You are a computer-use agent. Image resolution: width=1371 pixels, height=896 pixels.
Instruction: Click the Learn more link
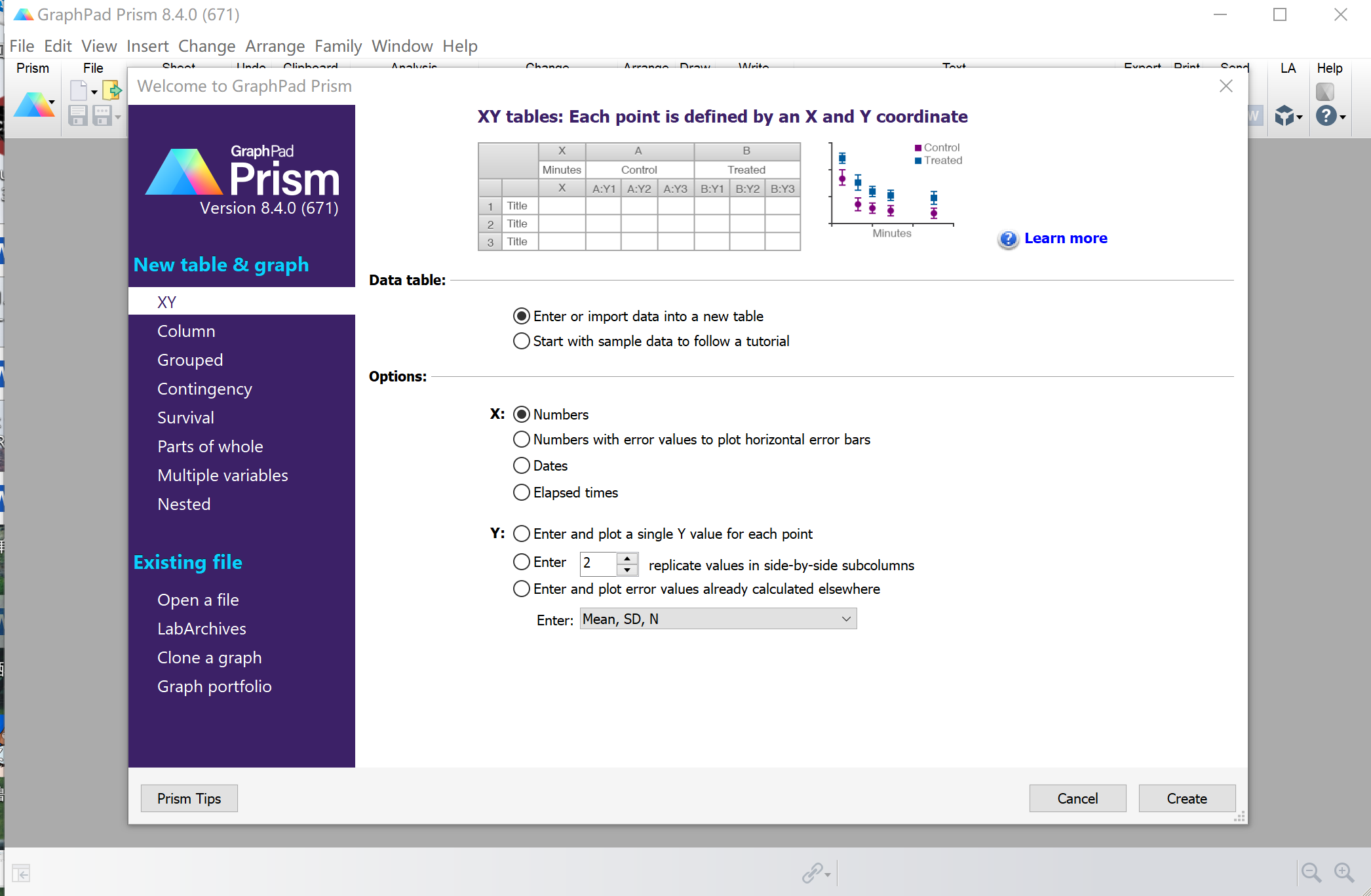coord(1066,239)
